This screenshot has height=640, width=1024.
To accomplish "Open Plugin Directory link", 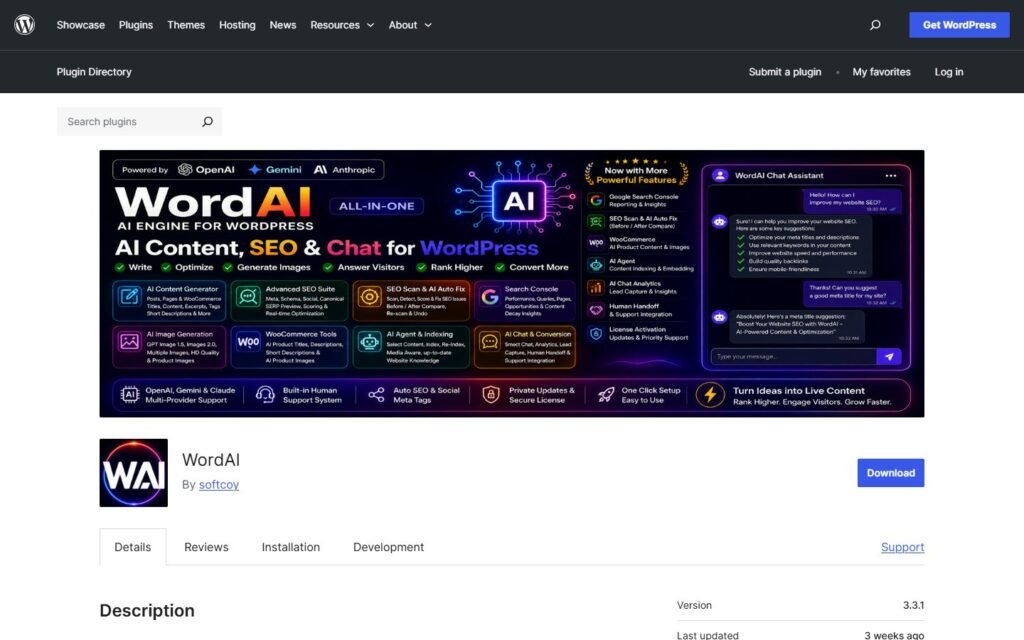I will pos(94,72).
